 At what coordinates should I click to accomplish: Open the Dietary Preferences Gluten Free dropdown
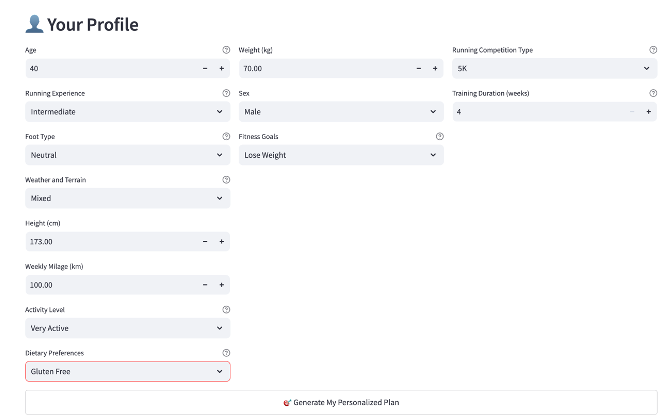tap(127, 372)
